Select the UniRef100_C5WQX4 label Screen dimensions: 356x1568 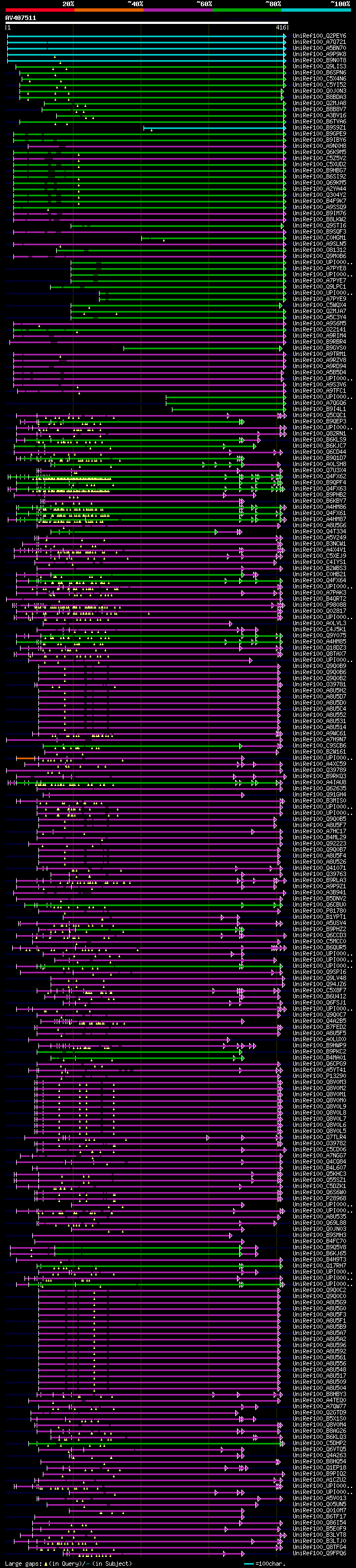319,305
